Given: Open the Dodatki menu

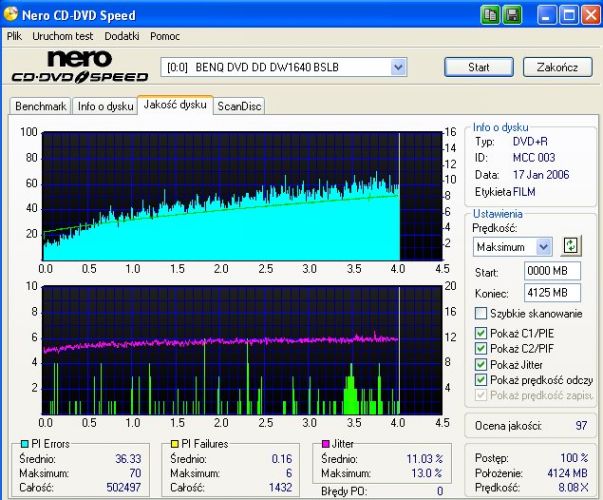Looking at the screenshot, I should (x=122, y=36).
